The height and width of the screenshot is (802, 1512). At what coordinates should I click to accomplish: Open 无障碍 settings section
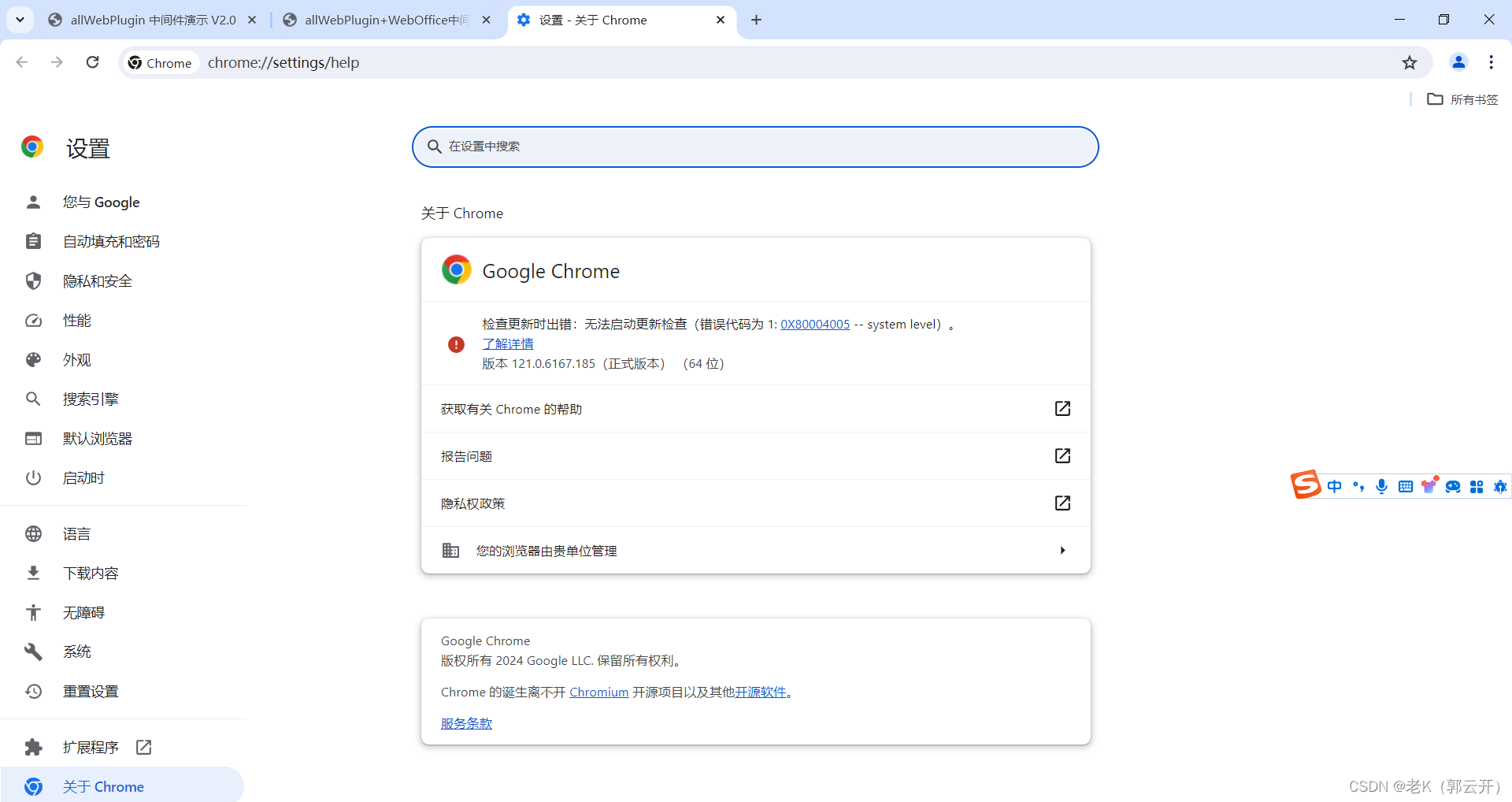pos(124,613)
